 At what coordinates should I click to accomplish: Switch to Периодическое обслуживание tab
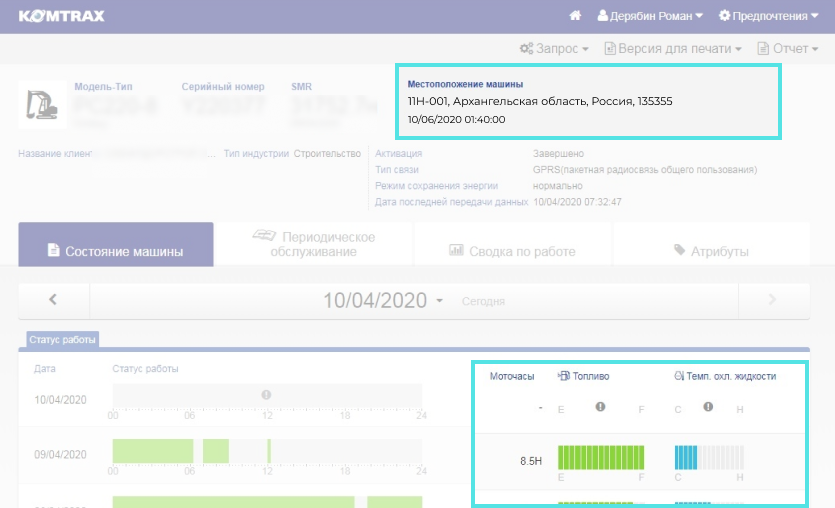pos(314,244)
